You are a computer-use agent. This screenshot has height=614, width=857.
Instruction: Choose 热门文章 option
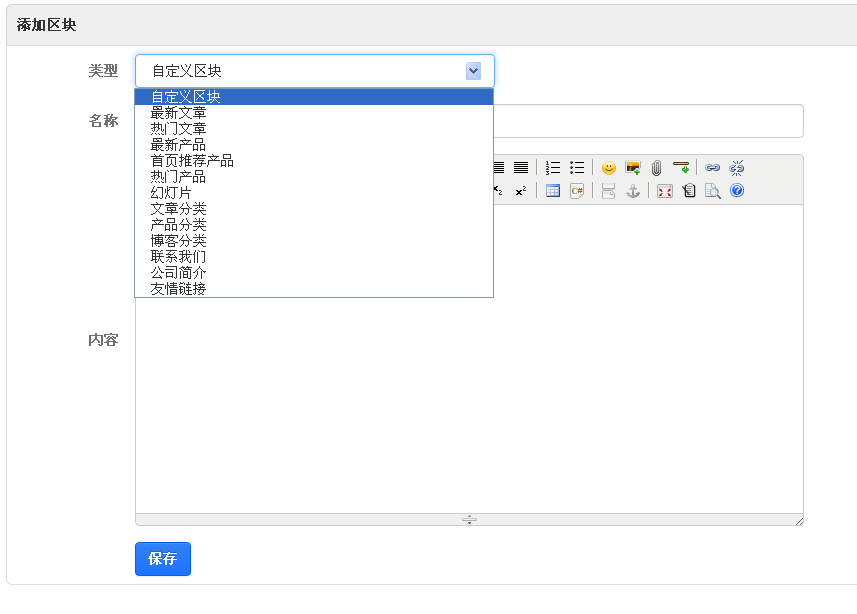coord(314,129)
